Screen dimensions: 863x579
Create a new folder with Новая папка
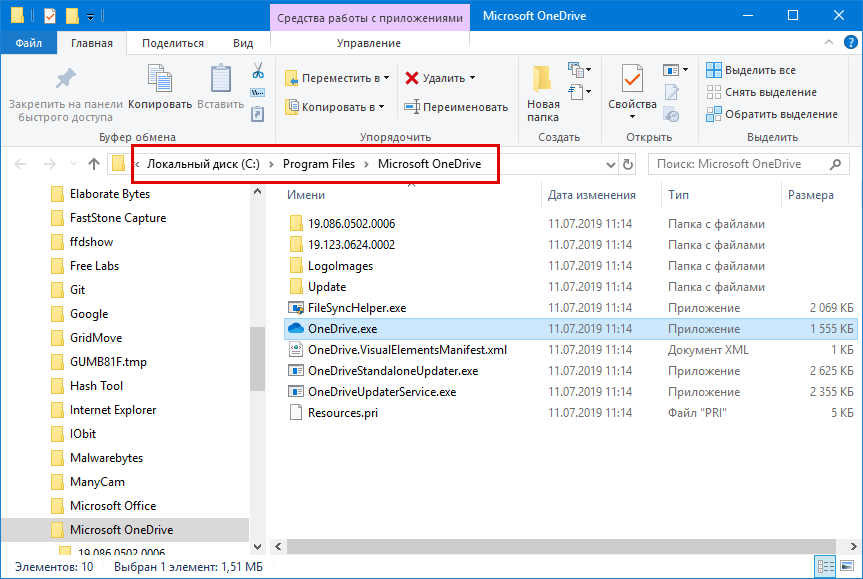[x=543, y=94]
